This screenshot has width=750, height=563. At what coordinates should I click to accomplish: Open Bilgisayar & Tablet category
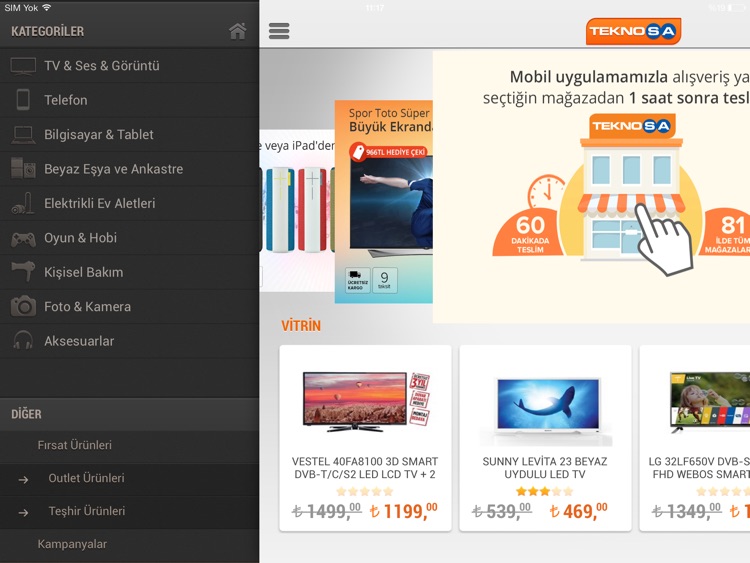point(130,134)
